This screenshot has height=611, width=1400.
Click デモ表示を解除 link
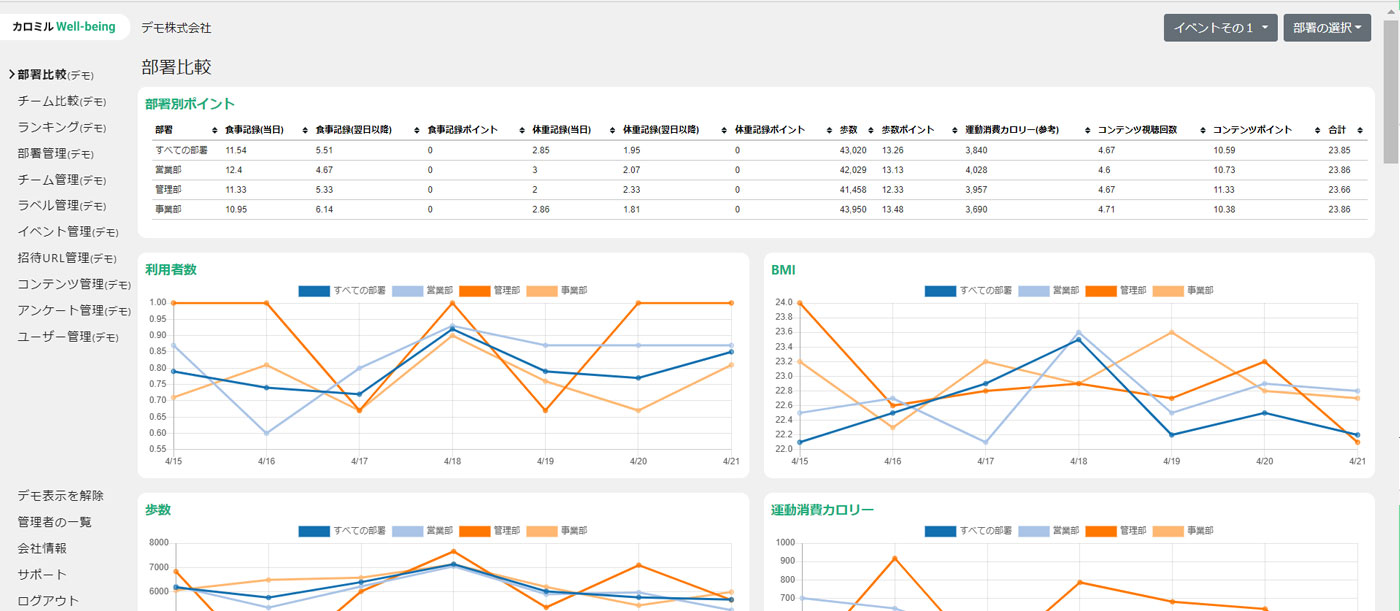click(x=60, y=496)
